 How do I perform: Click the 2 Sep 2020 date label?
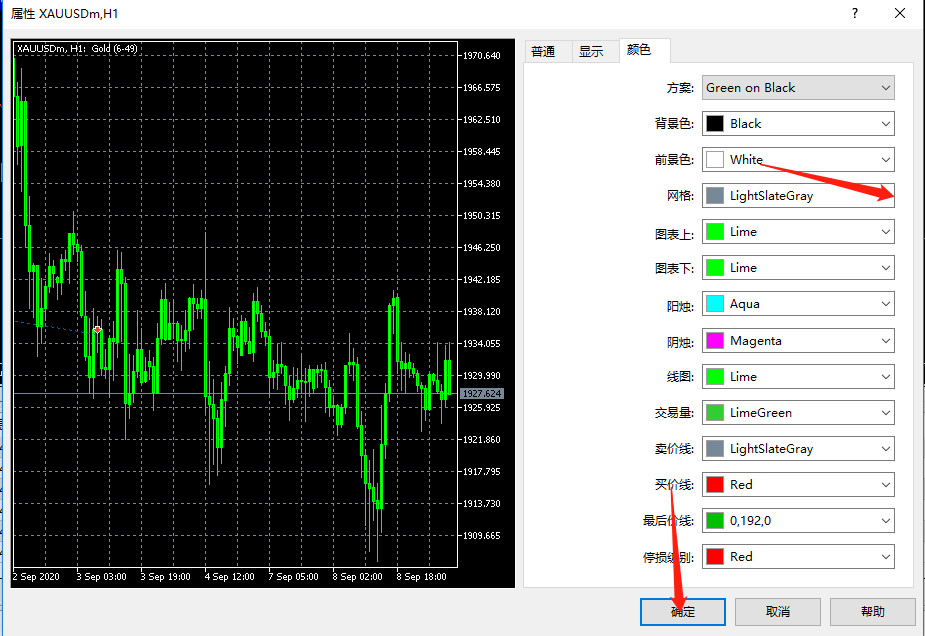36,576
